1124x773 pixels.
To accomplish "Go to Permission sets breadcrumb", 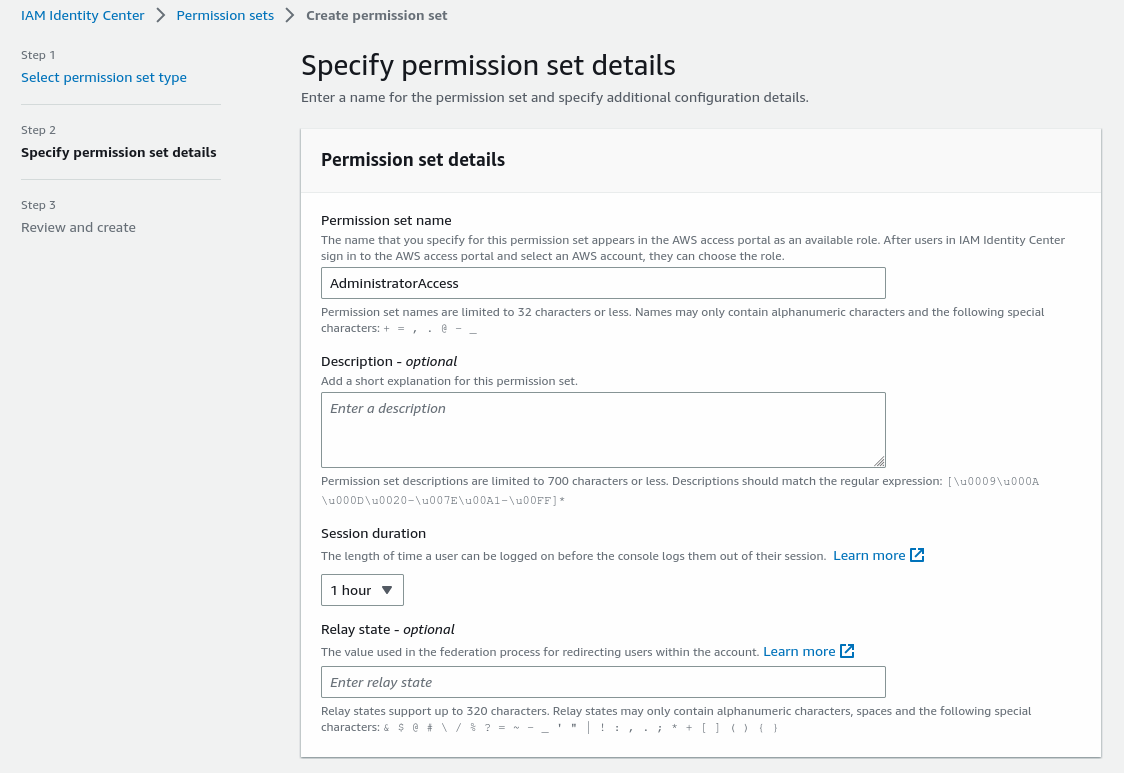I will click(x=225, y=15).
